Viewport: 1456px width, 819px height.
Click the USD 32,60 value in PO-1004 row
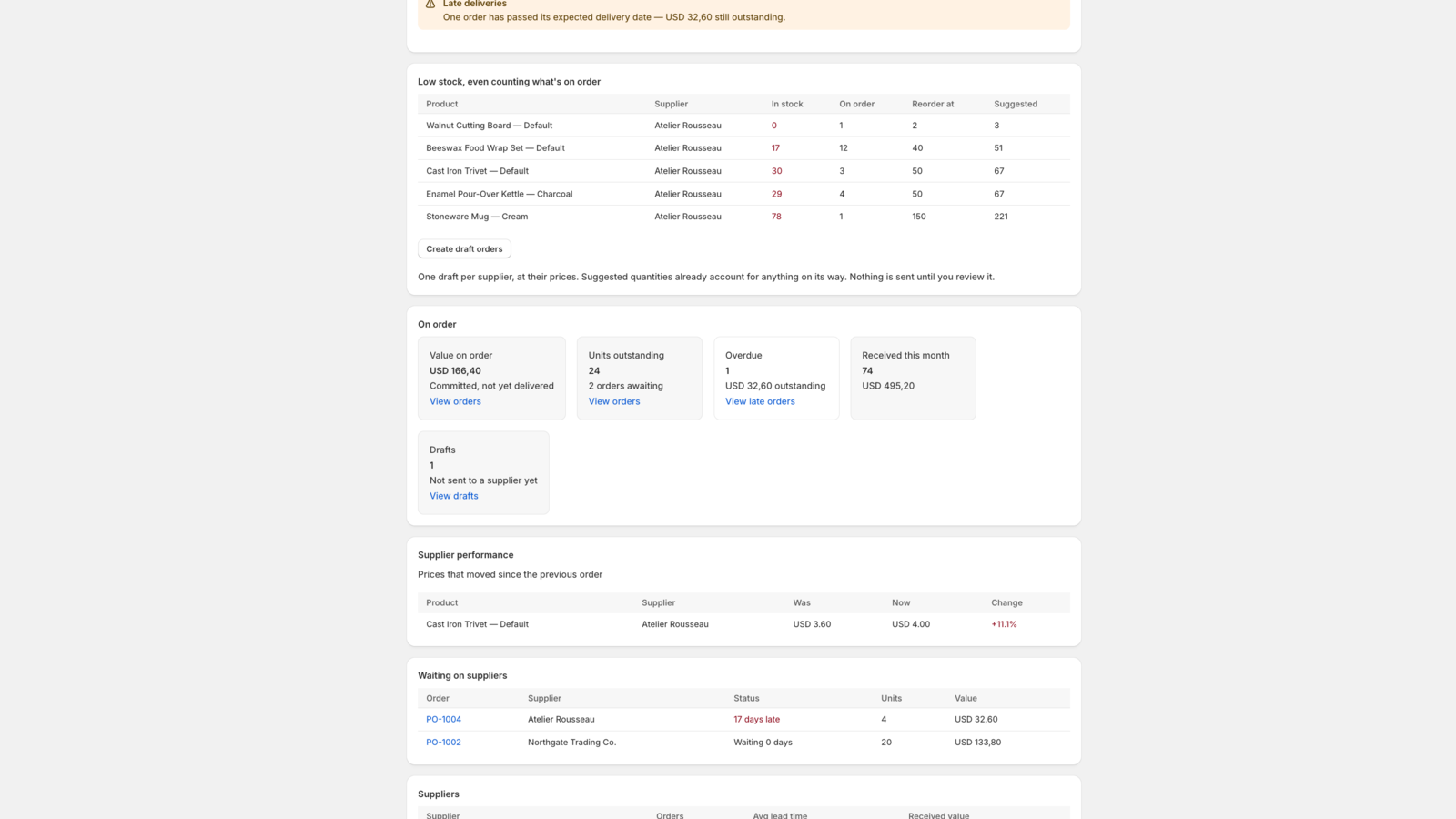pyautogui.click(x=976, y=719)
